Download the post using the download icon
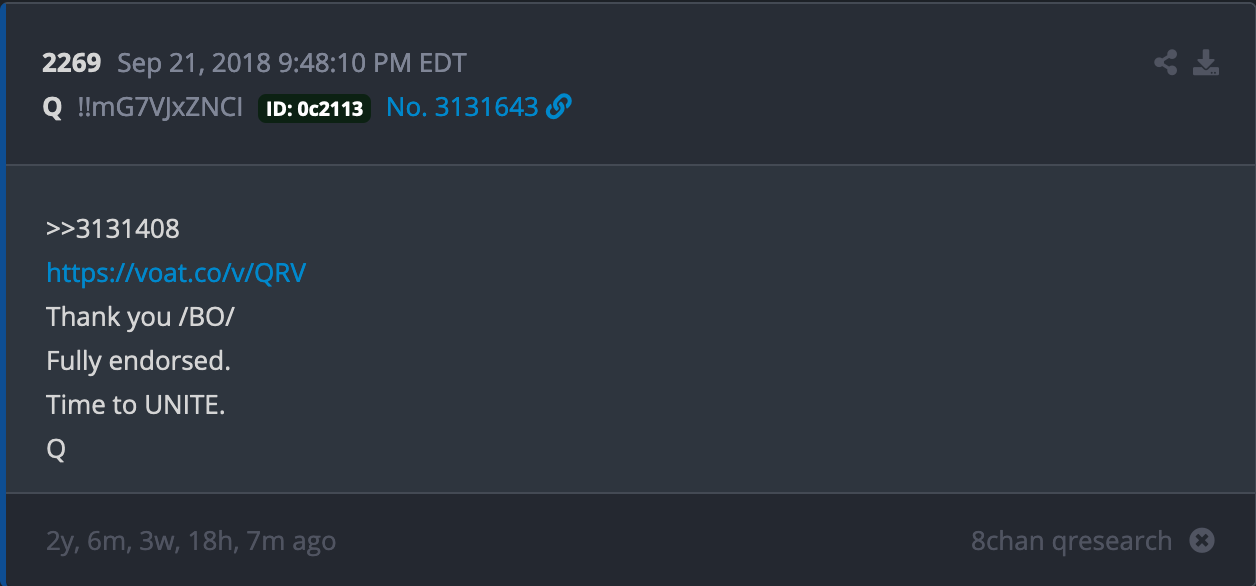The image size is (1256, 586). 1207,63
